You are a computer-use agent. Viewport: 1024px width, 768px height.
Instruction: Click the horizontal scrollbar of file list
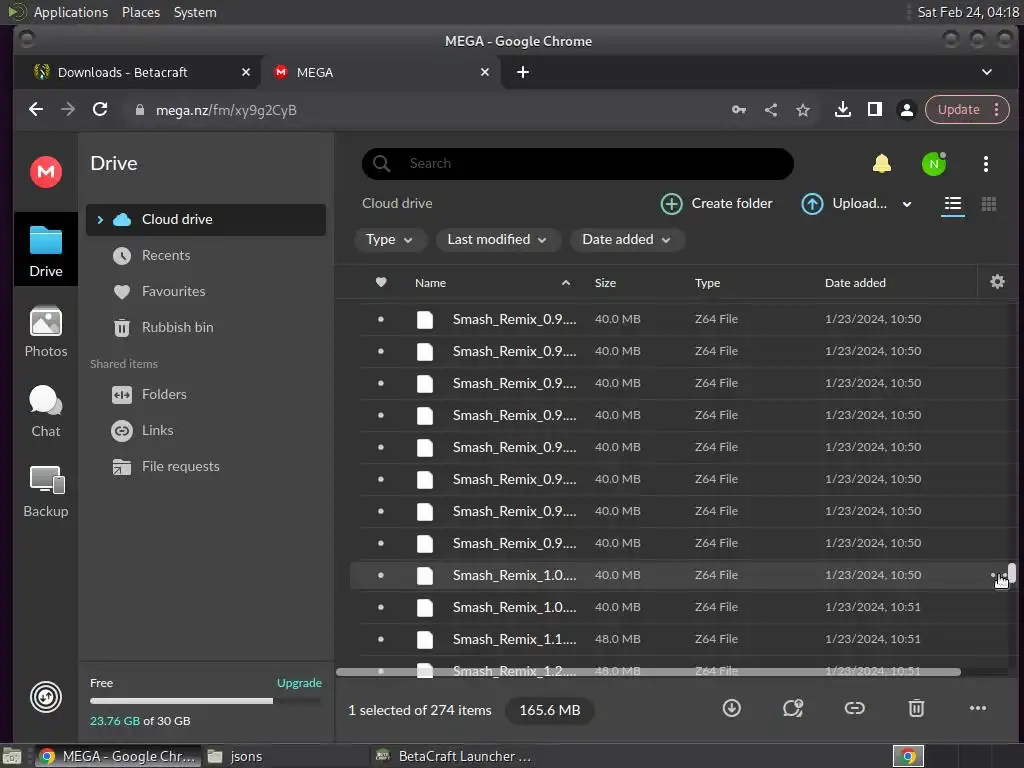(648, 671)
